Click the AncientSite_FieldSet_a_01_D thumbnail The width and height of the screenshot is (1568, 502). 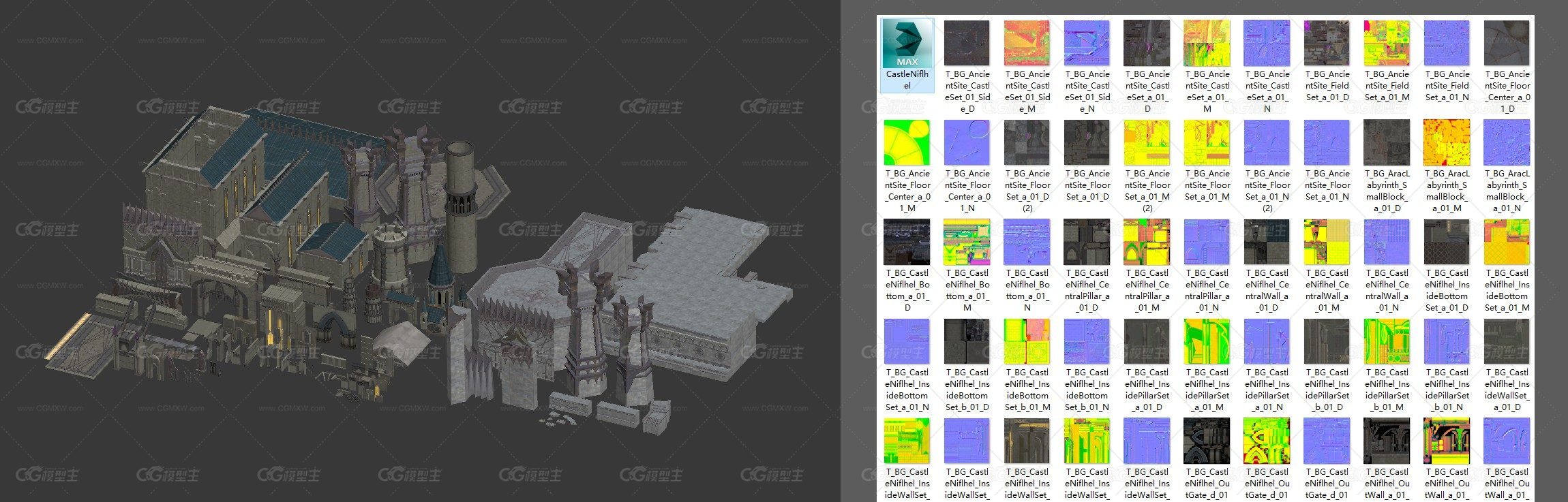pyautogui.click(x=1327, y=44)
